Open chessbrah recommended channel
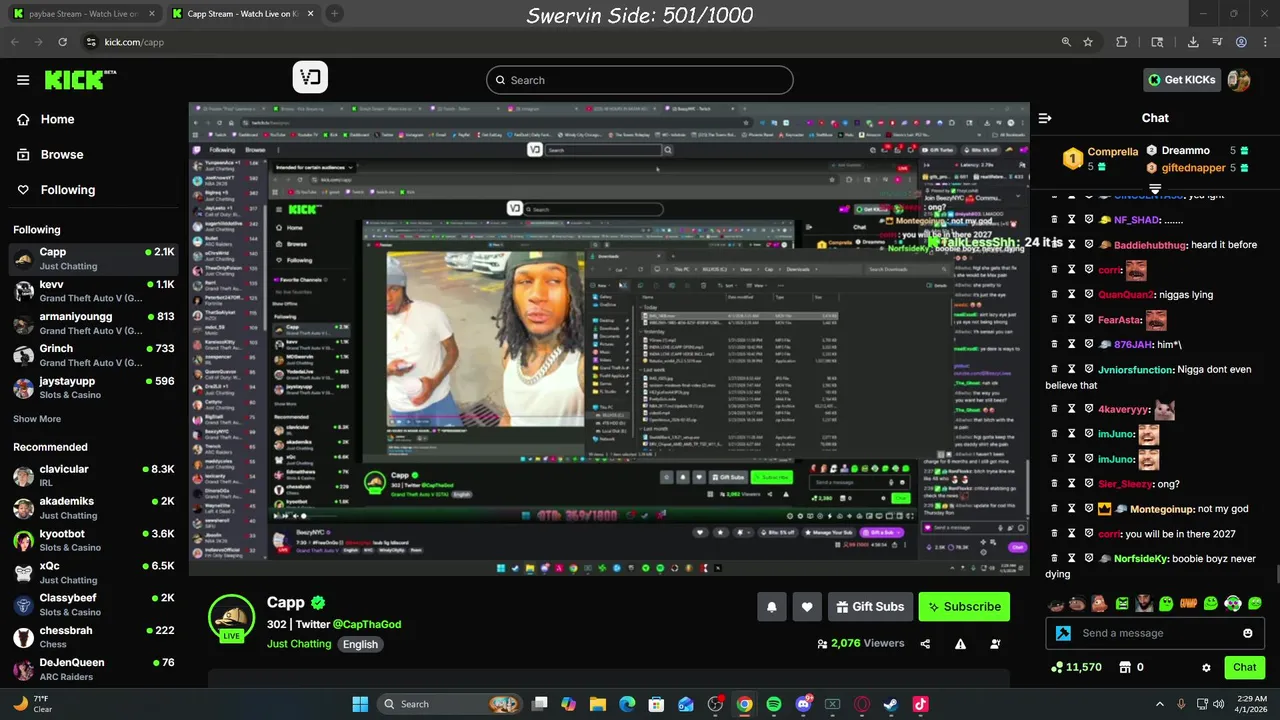The height and width of the screenshot is (720, 1280). point(93,637)
